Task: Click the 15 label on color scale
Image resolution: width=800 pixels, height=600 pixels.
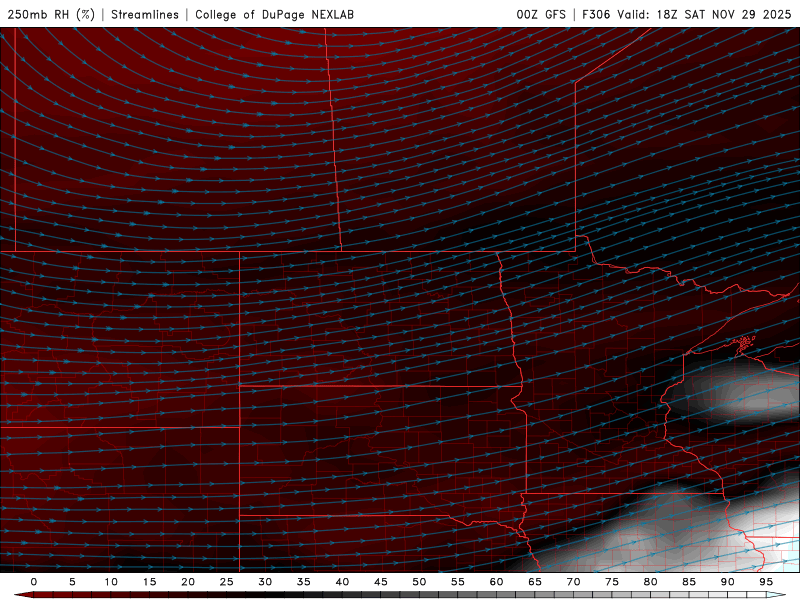Action: (149, 582)
